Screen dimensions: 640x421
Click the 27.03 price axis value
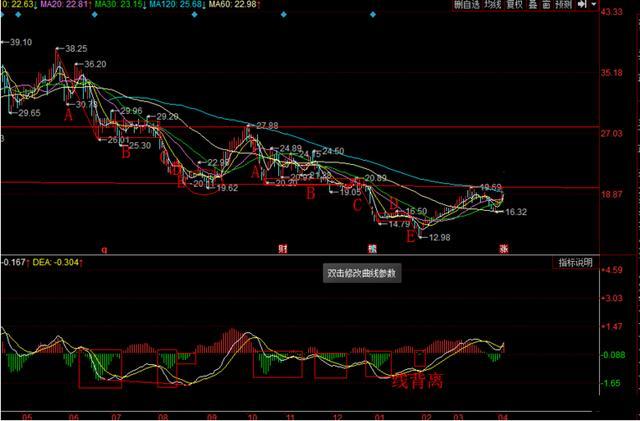click(x=612, y=134)
